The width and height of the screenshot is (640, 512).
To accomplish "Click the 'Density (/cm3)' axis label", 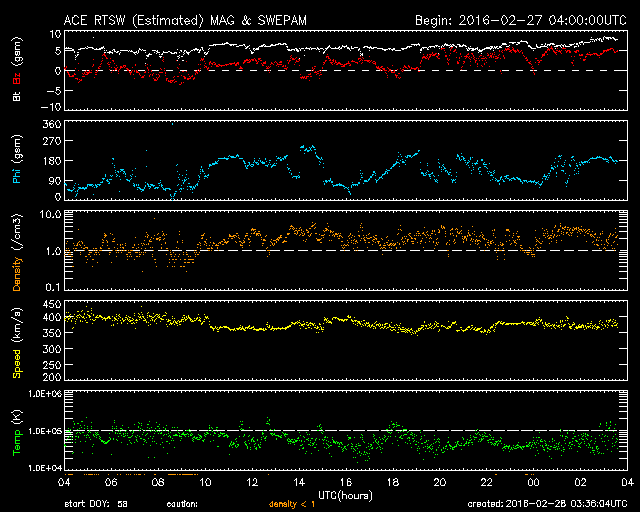I will [17, 252].
